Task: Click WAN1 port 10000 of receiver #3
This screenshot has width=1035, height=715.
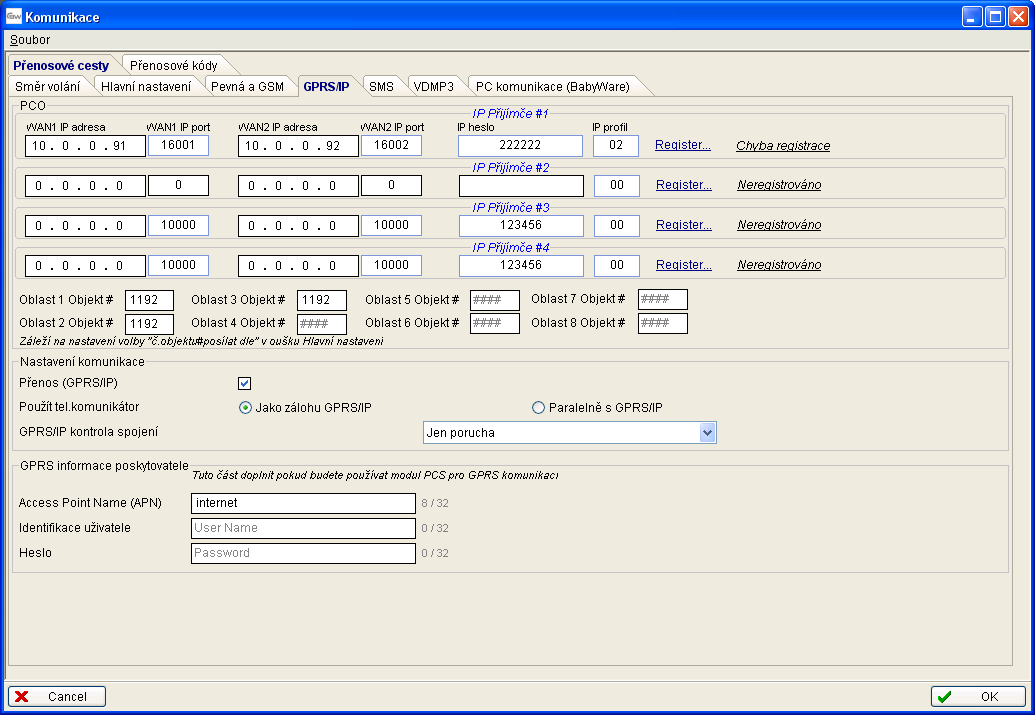Action: [178, 225]
